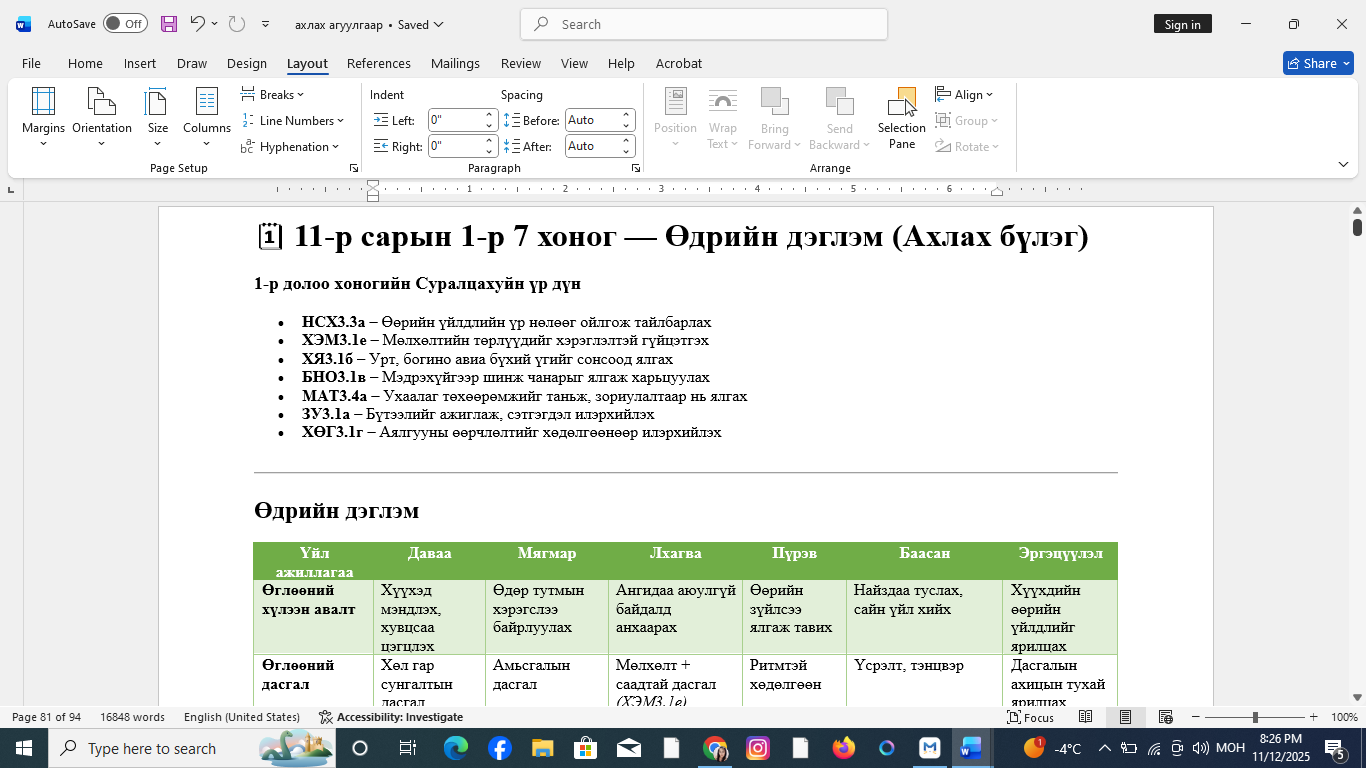The width and height of the screenshot is (1366, 768).
Task: Open the paper Size options
Action: tap(156, 117)
